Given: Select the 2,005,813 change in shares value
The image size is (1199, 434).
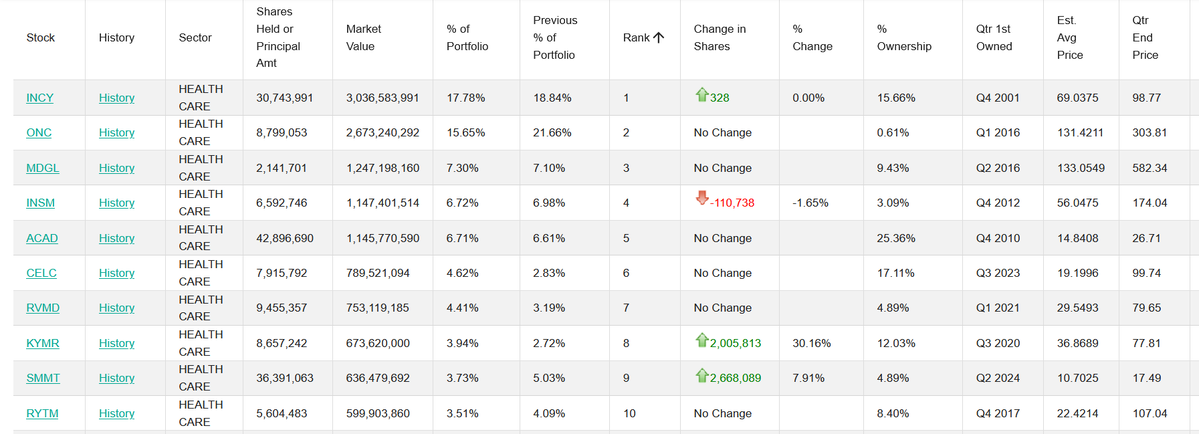Looking at the screenshot, I should tap(736, 344).
